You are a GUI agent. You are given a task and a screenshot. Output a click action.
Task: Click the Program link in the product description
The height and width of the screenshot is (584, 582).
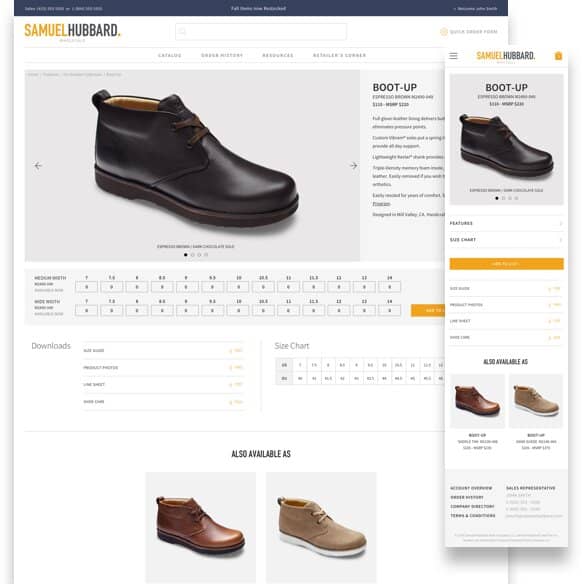(x=381, y=204)
